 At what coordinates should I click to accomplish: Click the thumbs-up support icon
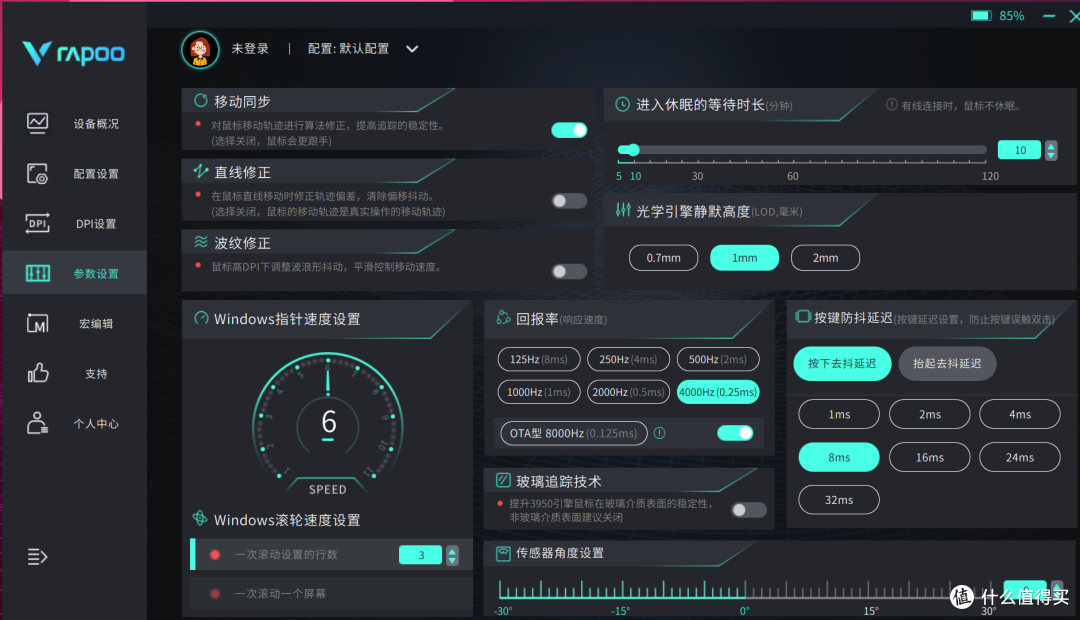coord(37,373)
